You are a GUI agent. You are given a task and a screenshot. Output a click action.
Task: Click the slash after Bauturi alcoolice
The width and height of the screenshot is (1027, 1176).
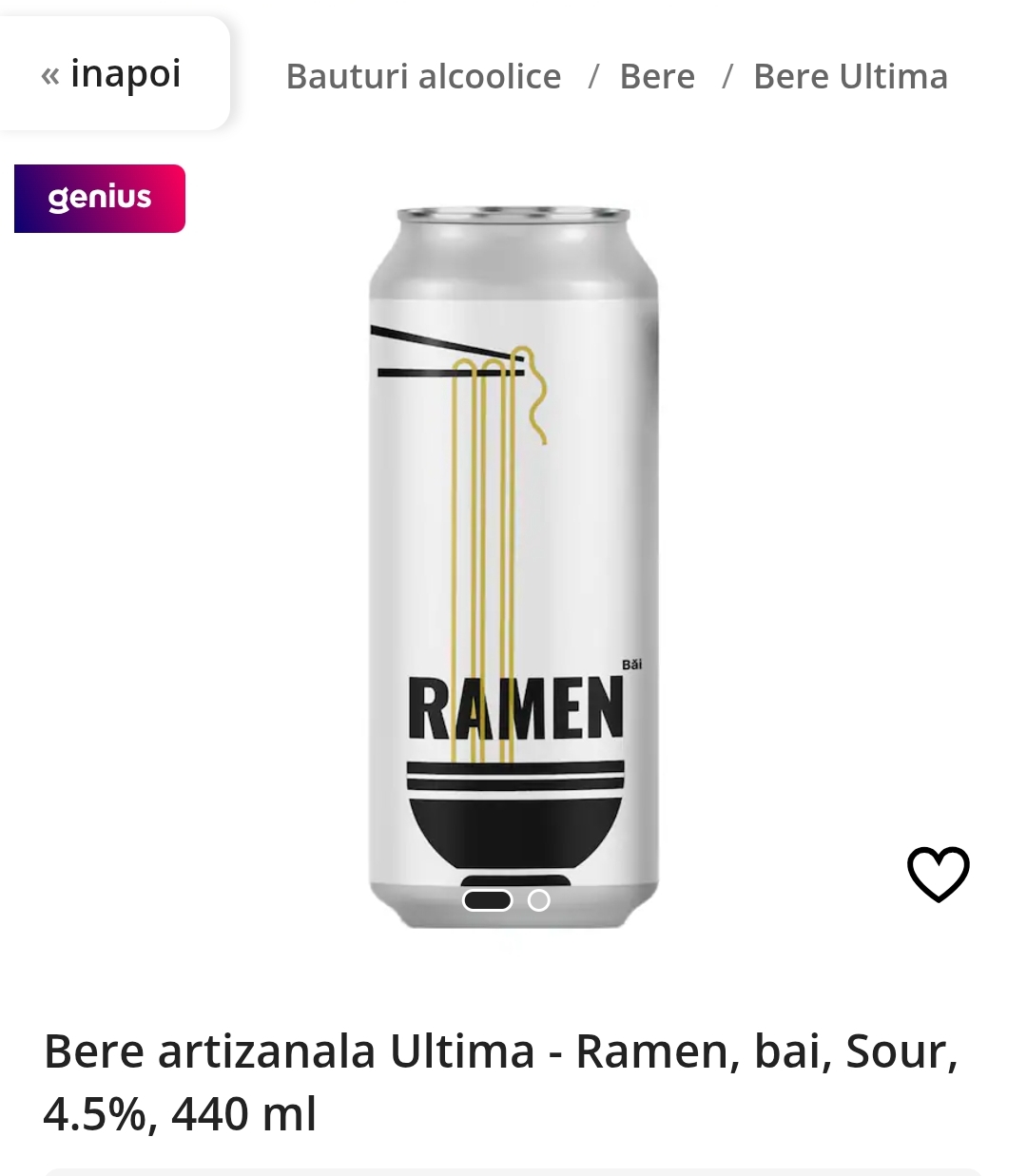pos(593,76)
